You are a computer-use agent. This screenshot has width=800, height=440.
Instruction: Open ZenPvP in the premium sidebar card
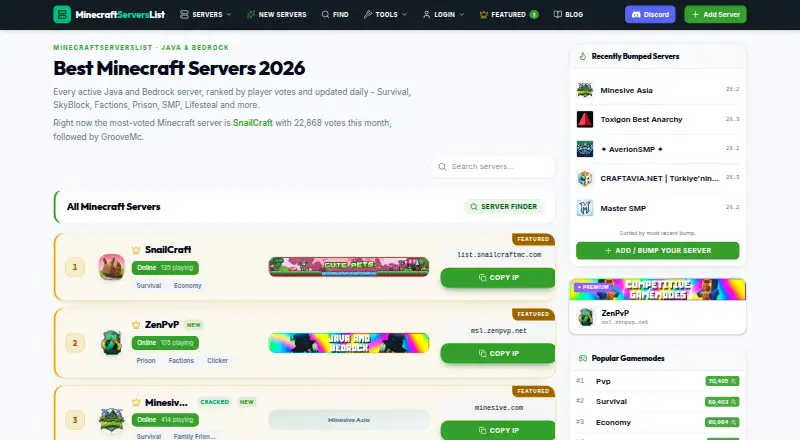coord(615,313)
